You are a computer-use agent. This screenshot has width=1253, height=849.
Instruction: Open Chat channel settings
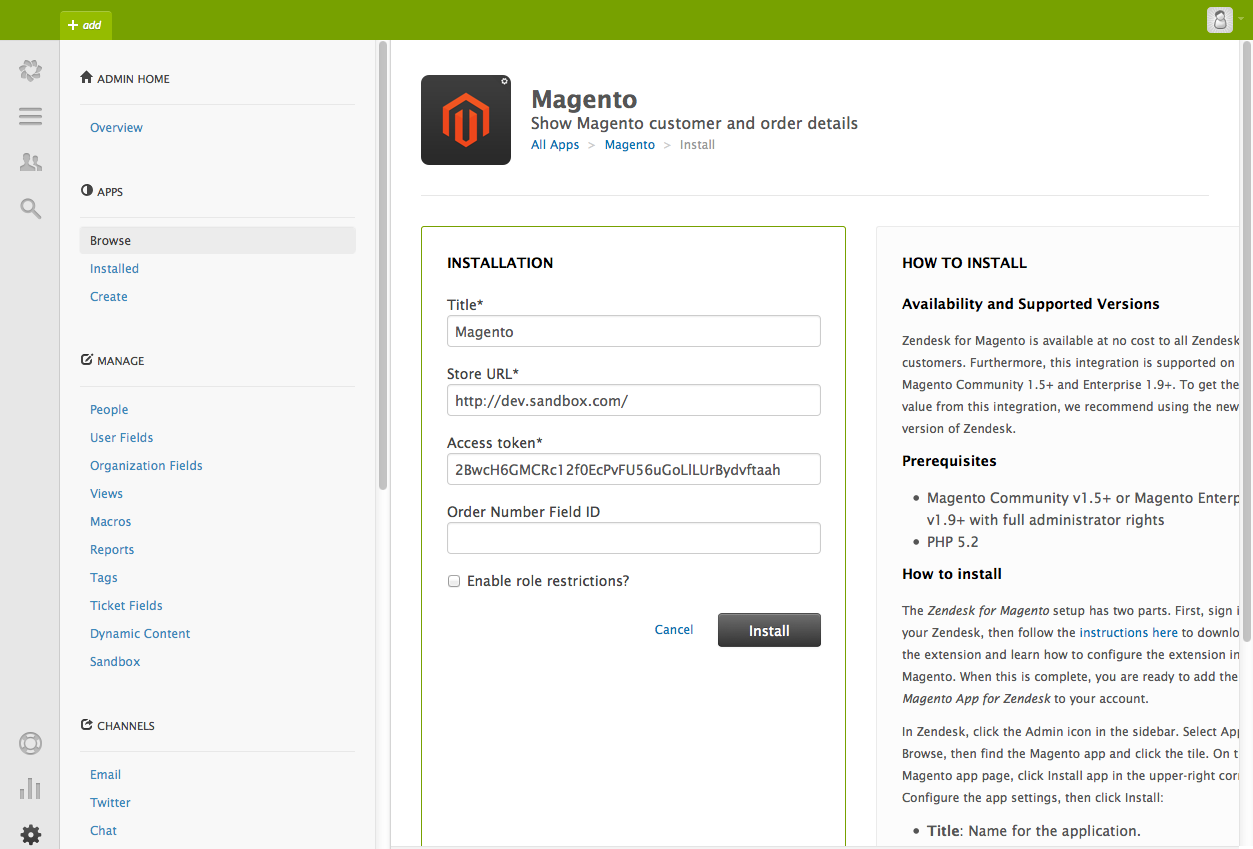tap(103, 831)
